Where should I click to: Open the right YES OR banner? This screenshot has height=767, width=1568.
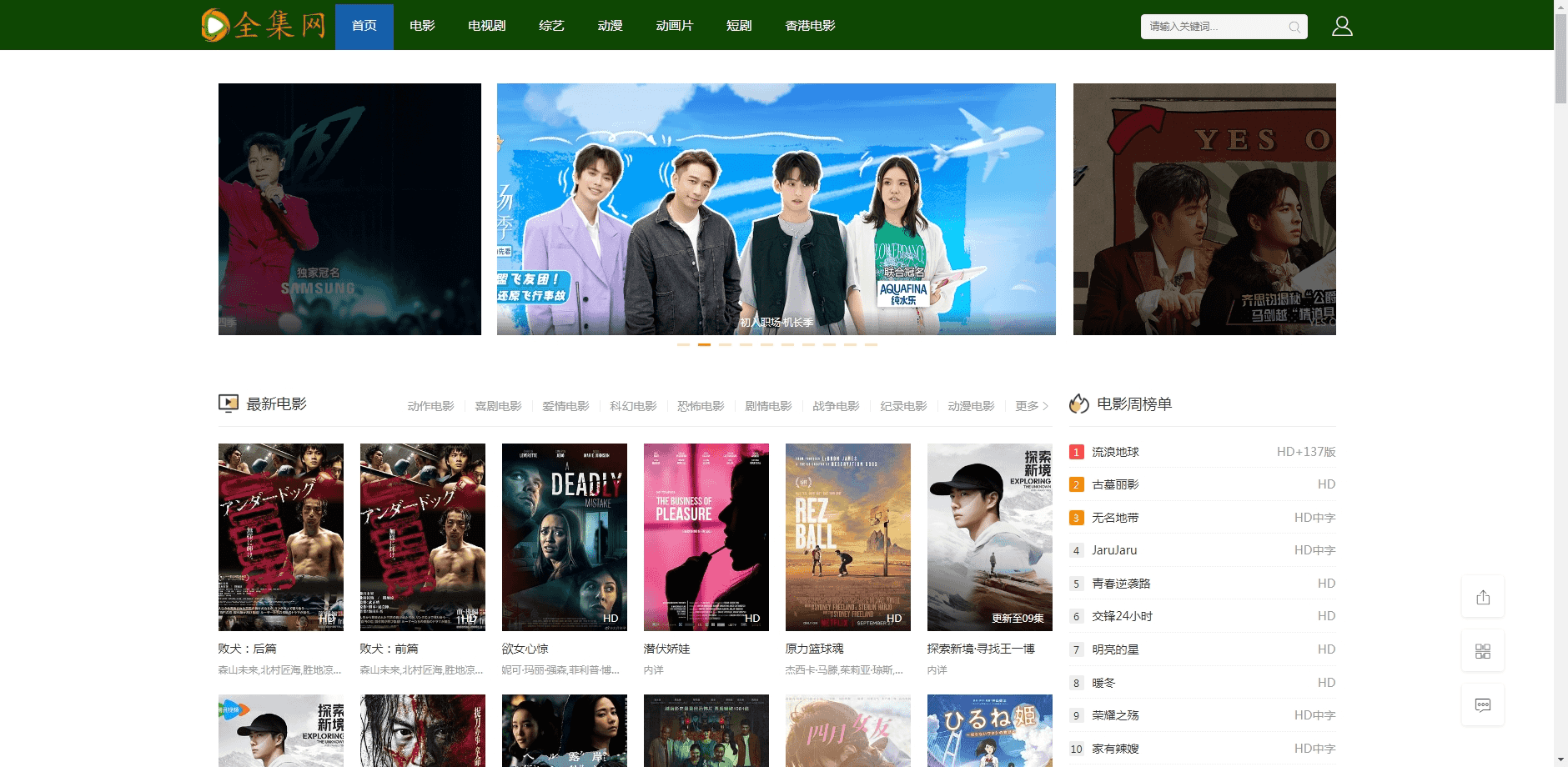(x=1204, y=209)
